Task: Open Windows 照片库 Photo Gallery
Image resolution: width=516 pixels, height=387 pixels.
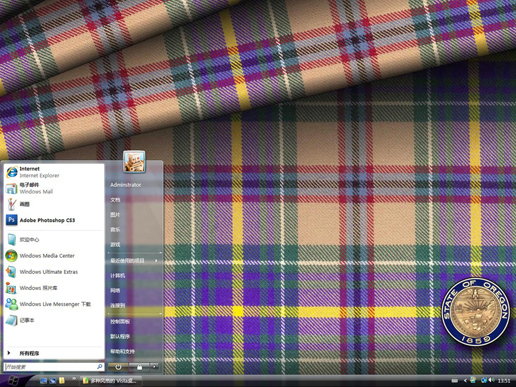Action: [x=54, y=288]
